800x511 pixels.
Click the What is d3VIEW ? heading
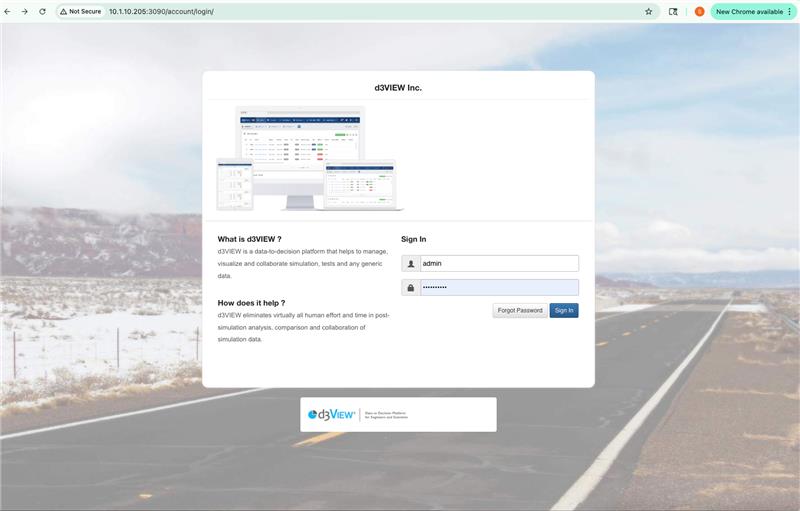coord(249,239)
